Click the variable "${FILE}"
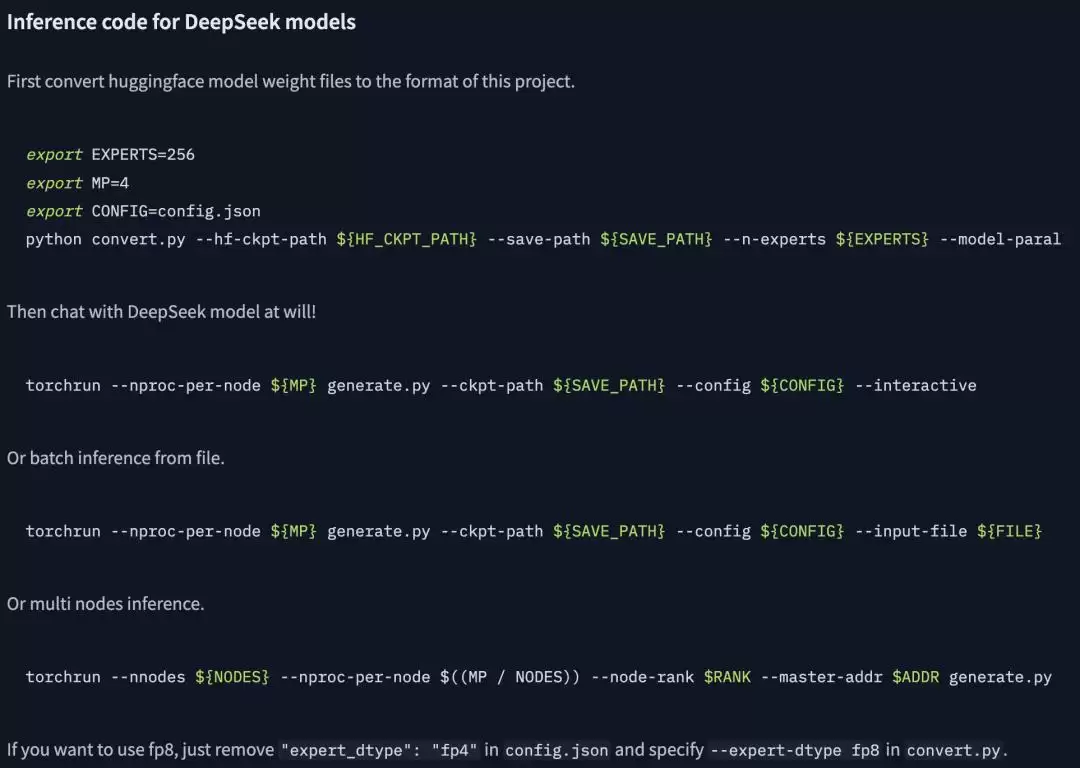Viewport: 1080px width, 768px height. [1009, 531]
